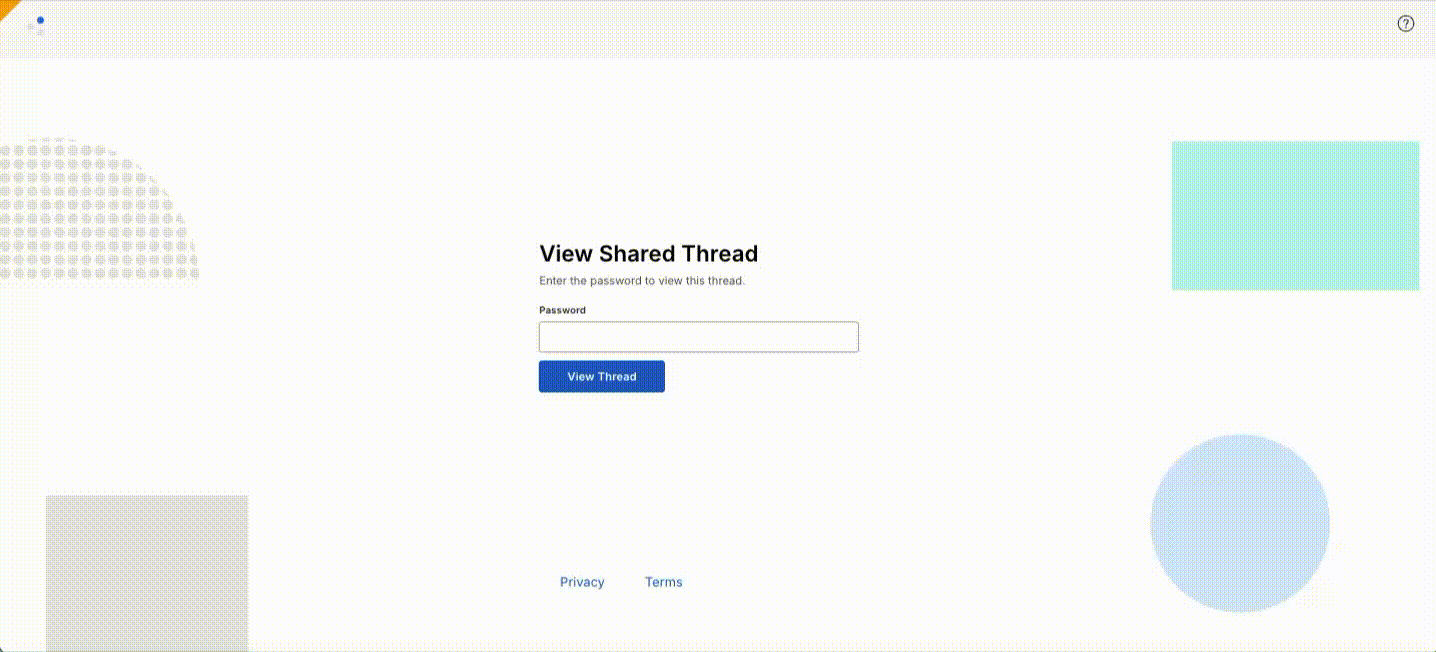
Task: Open help via the question mark icon
Action: tap(1405, 24)
